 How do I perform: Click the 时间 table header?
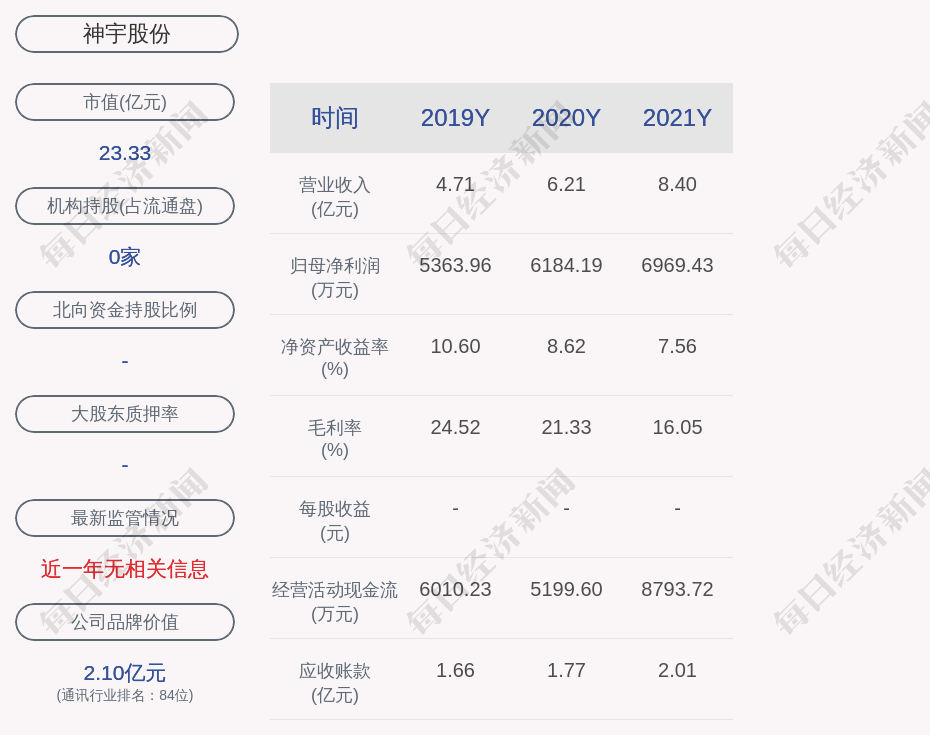coord(335,118)
